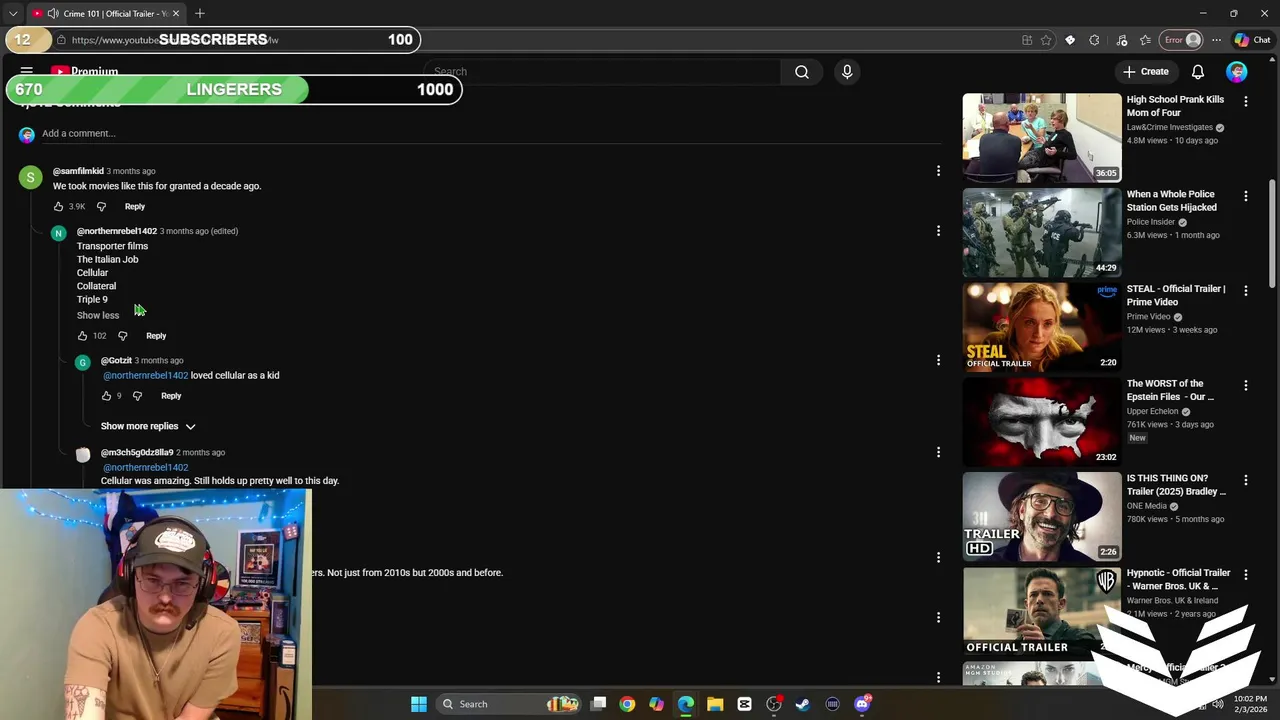Open browser Extensions puzzle icon
This screenshot has width=1280, height=720.
[1094, 40]
